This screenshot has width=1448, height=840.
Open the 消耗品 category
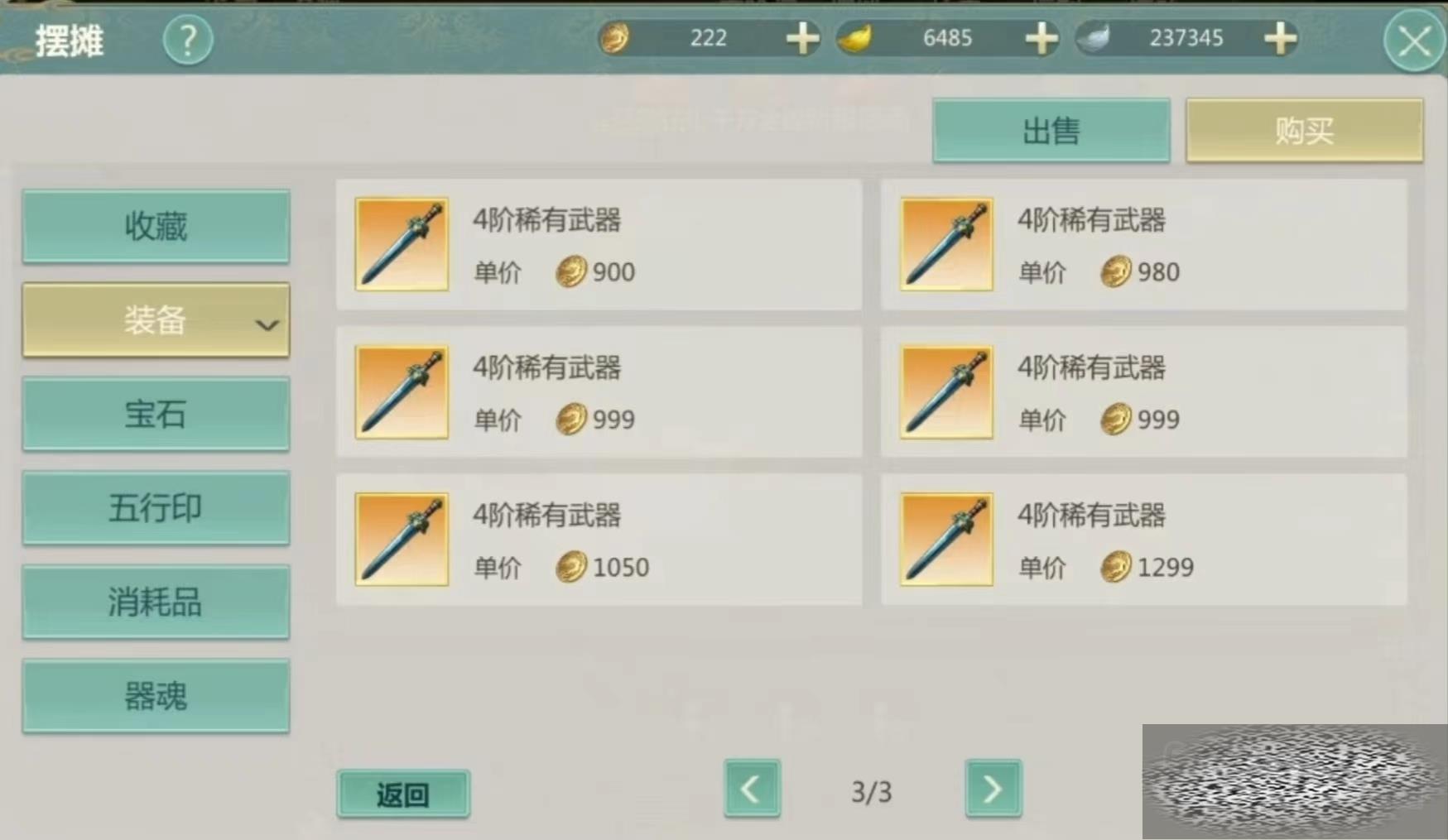pos(156,602)
